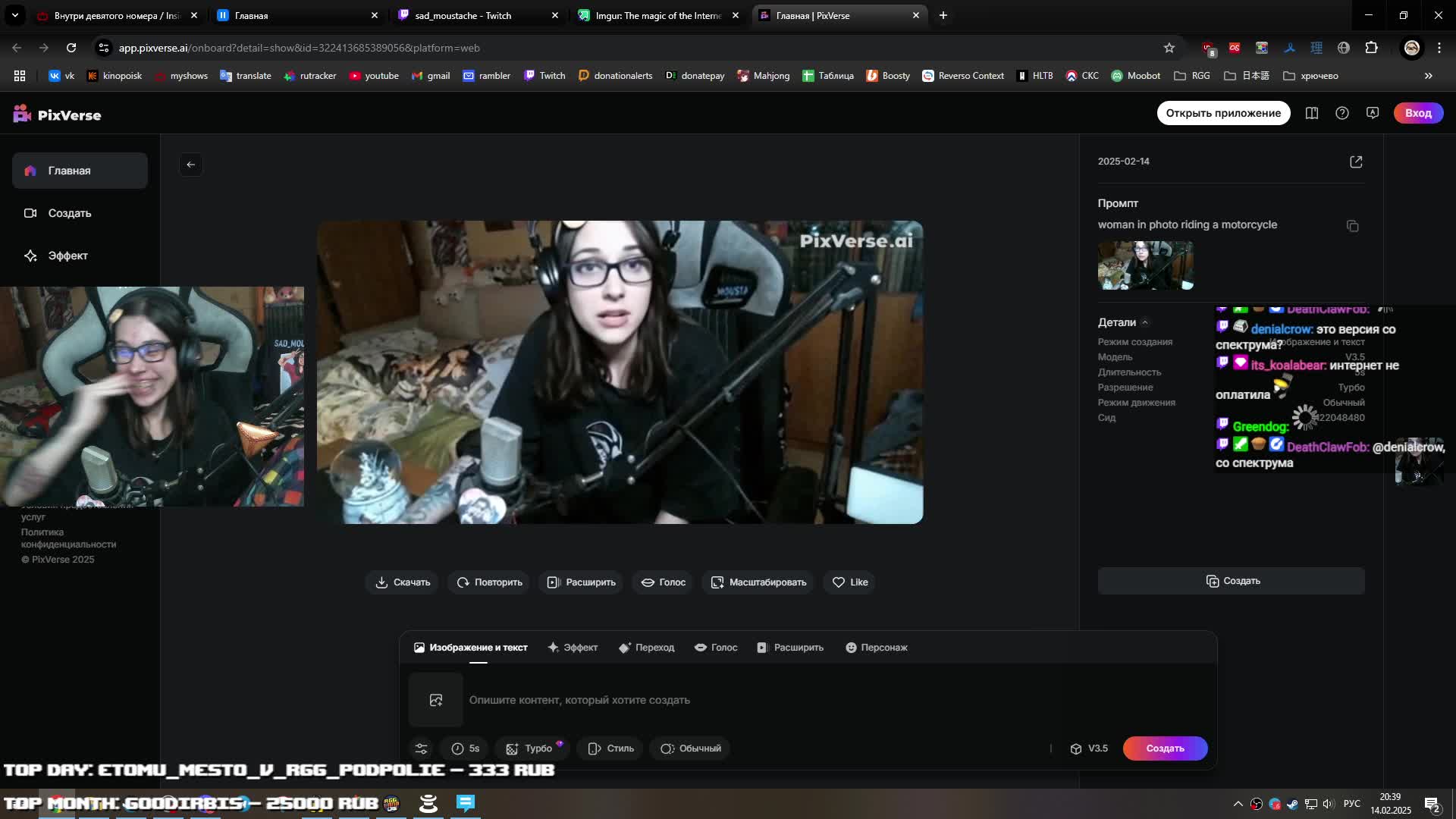Open the RGG bookmarks folder
The image size is (1456, 819).
point(1192,76)
